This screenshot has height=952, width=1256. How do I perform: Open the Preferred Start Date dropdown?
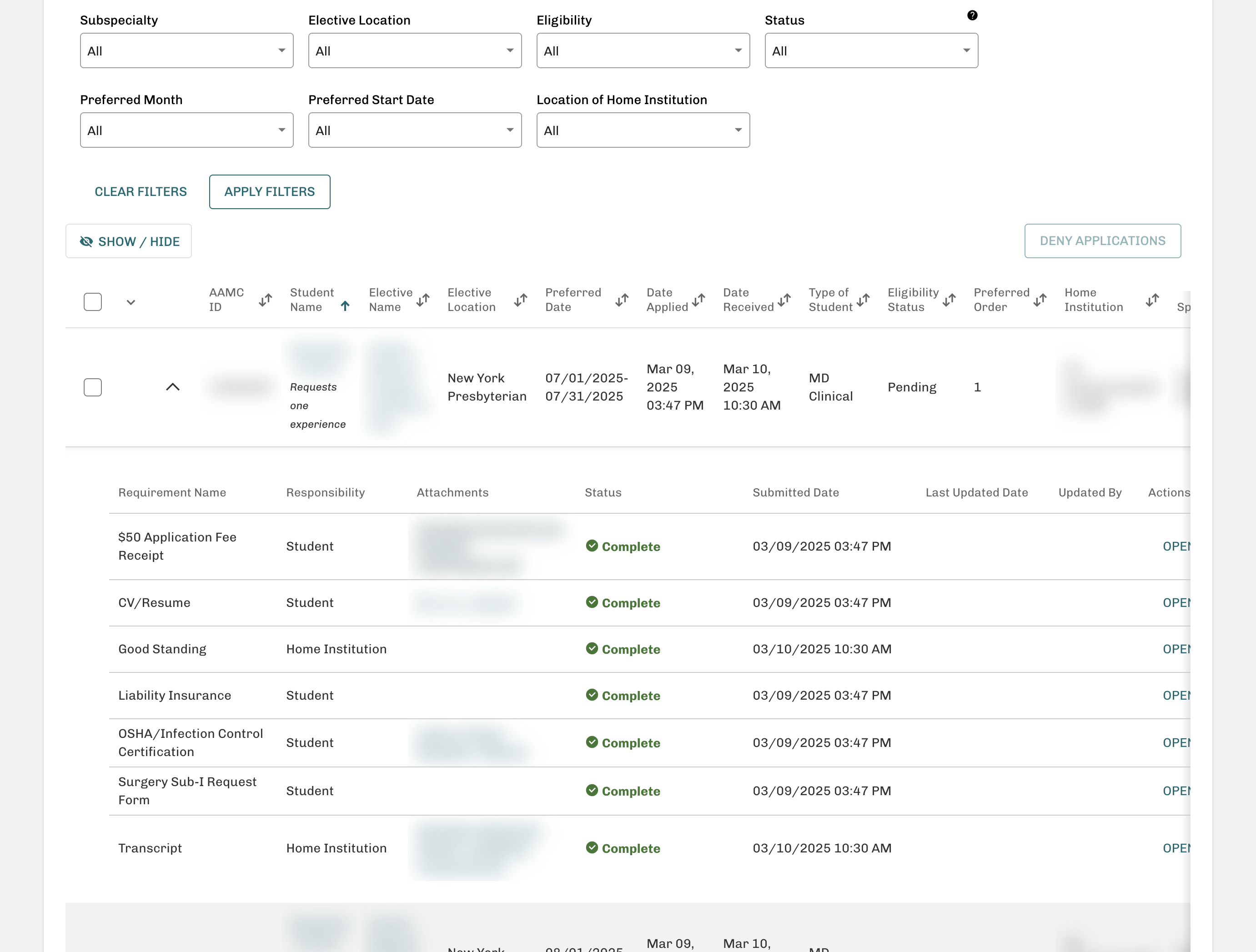[415, 130]
